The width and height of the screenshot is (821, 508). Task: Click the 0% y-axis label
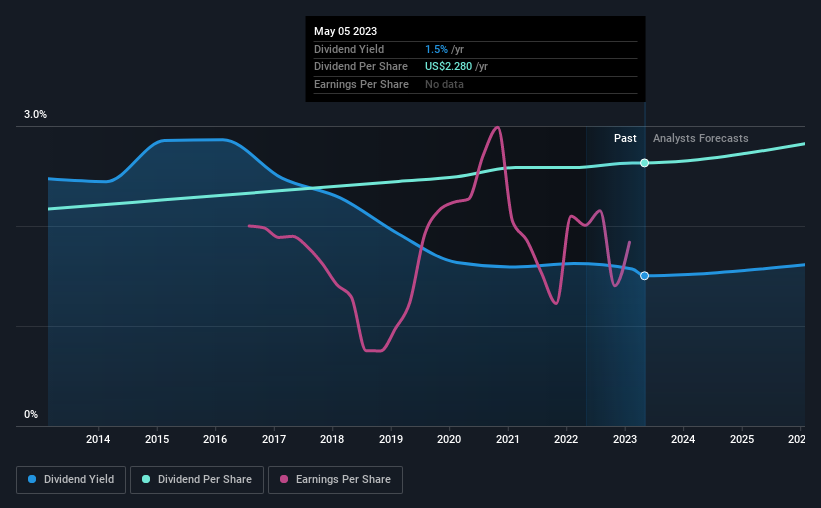31,414
